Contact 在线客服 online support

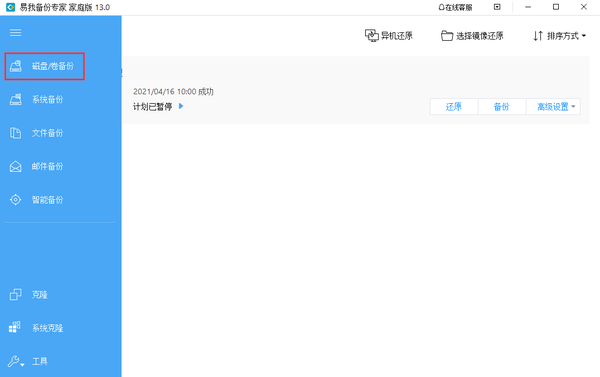pyautogui.click(x=455, y=7)
